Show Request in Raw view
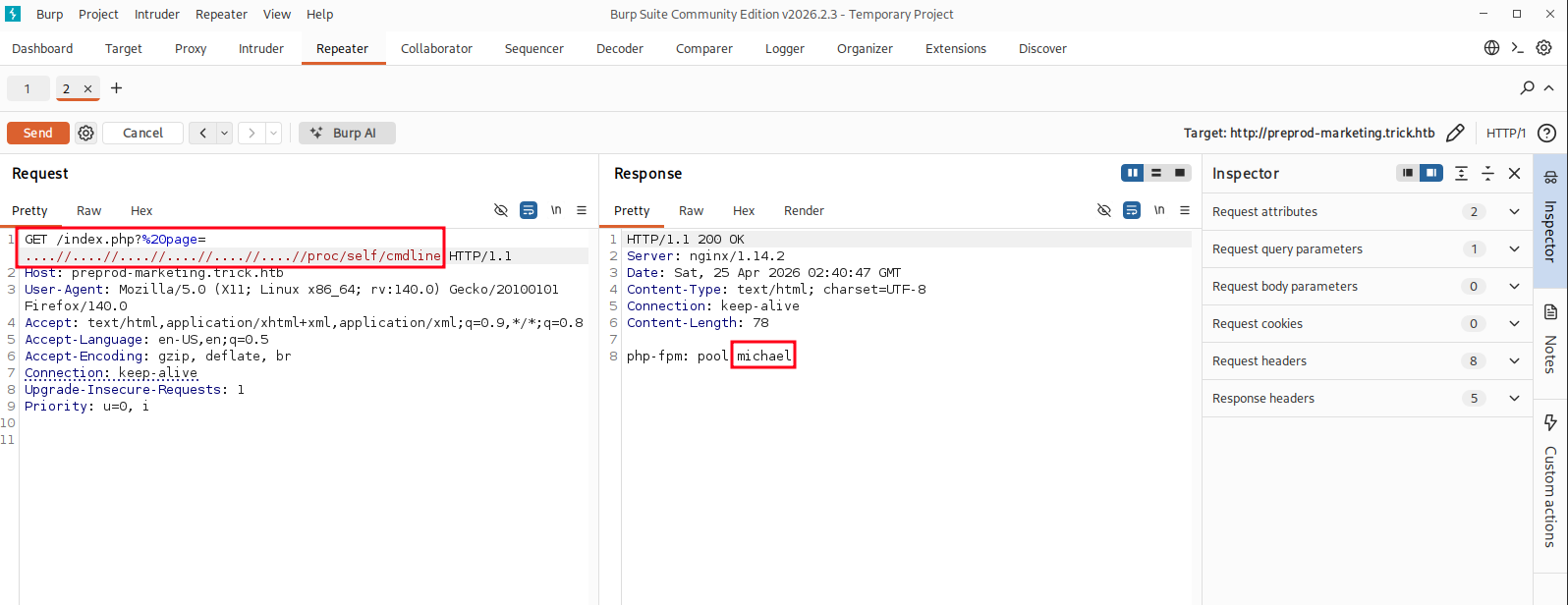The width and height of the screenshot is (1568, 605). click(88, 210)
